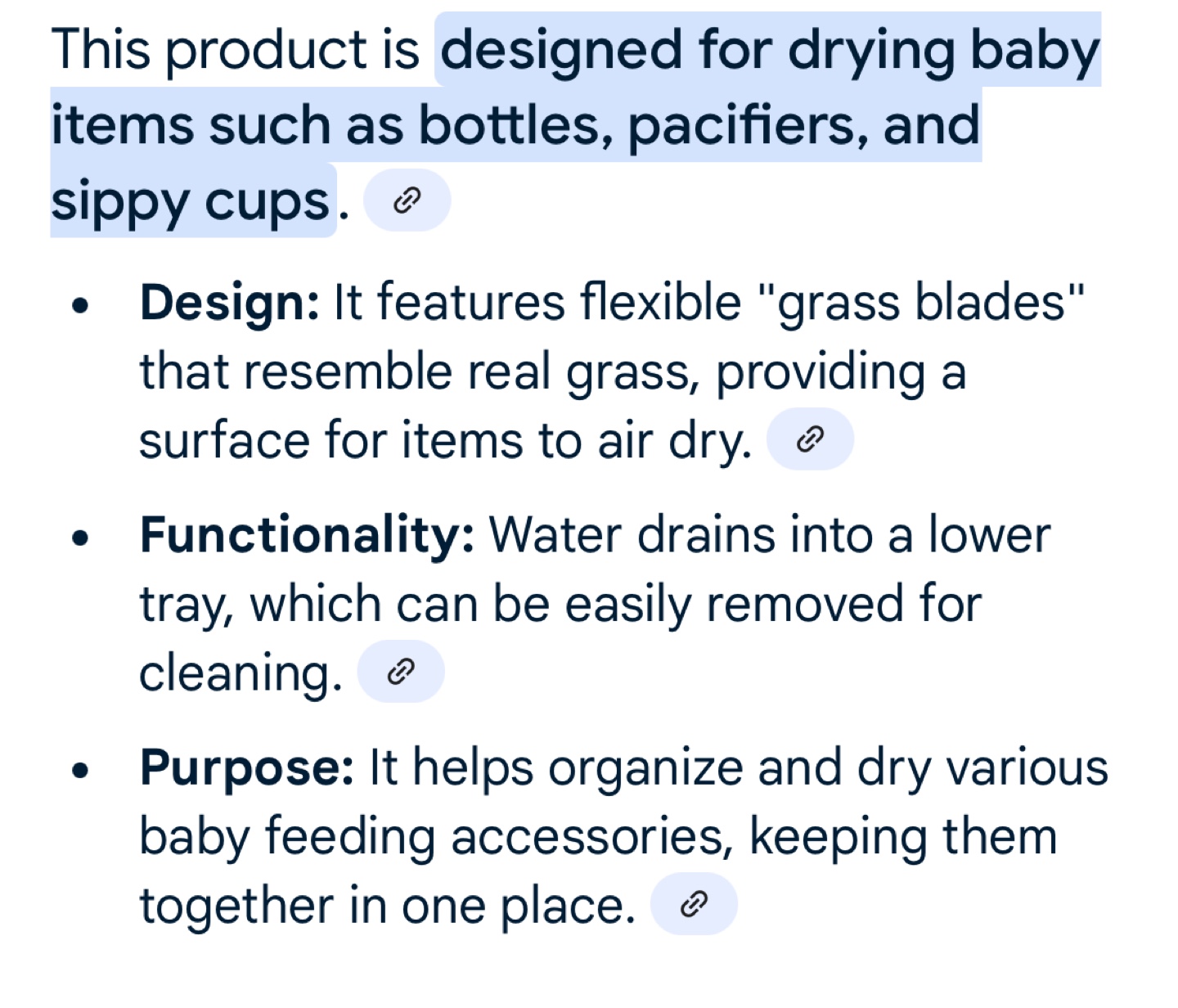Open the citation link after "one place."
The width and height of the screenshot is (1178, 1008).
[x=694, y=904]
